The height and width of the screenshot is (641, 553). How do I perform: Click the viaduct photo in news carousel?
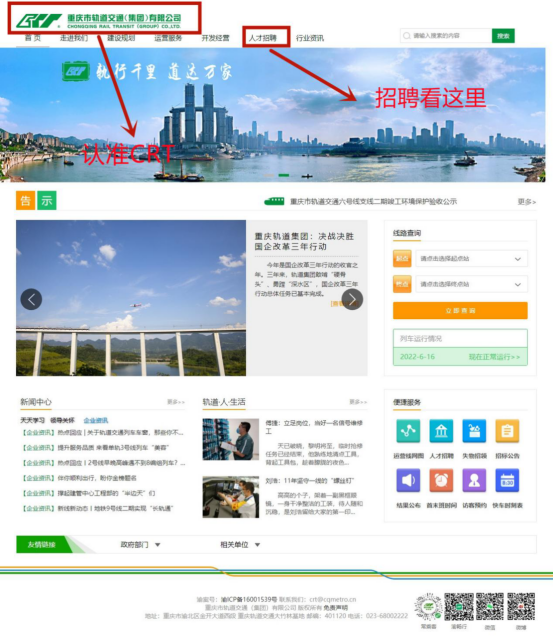coord(131,298)
